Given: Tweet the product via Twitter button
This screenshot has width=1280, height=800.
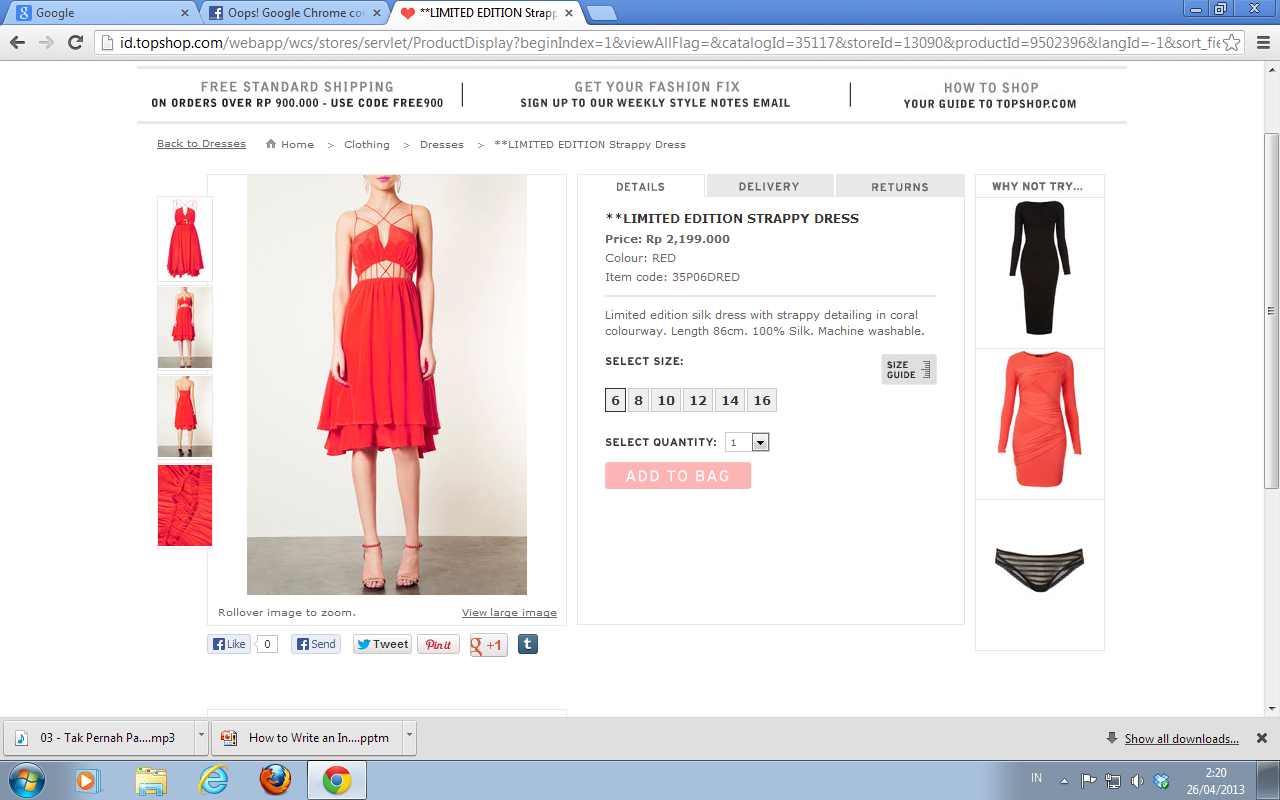Looking at the screenshot, I should pyautogui.click(x=382, y=644).
